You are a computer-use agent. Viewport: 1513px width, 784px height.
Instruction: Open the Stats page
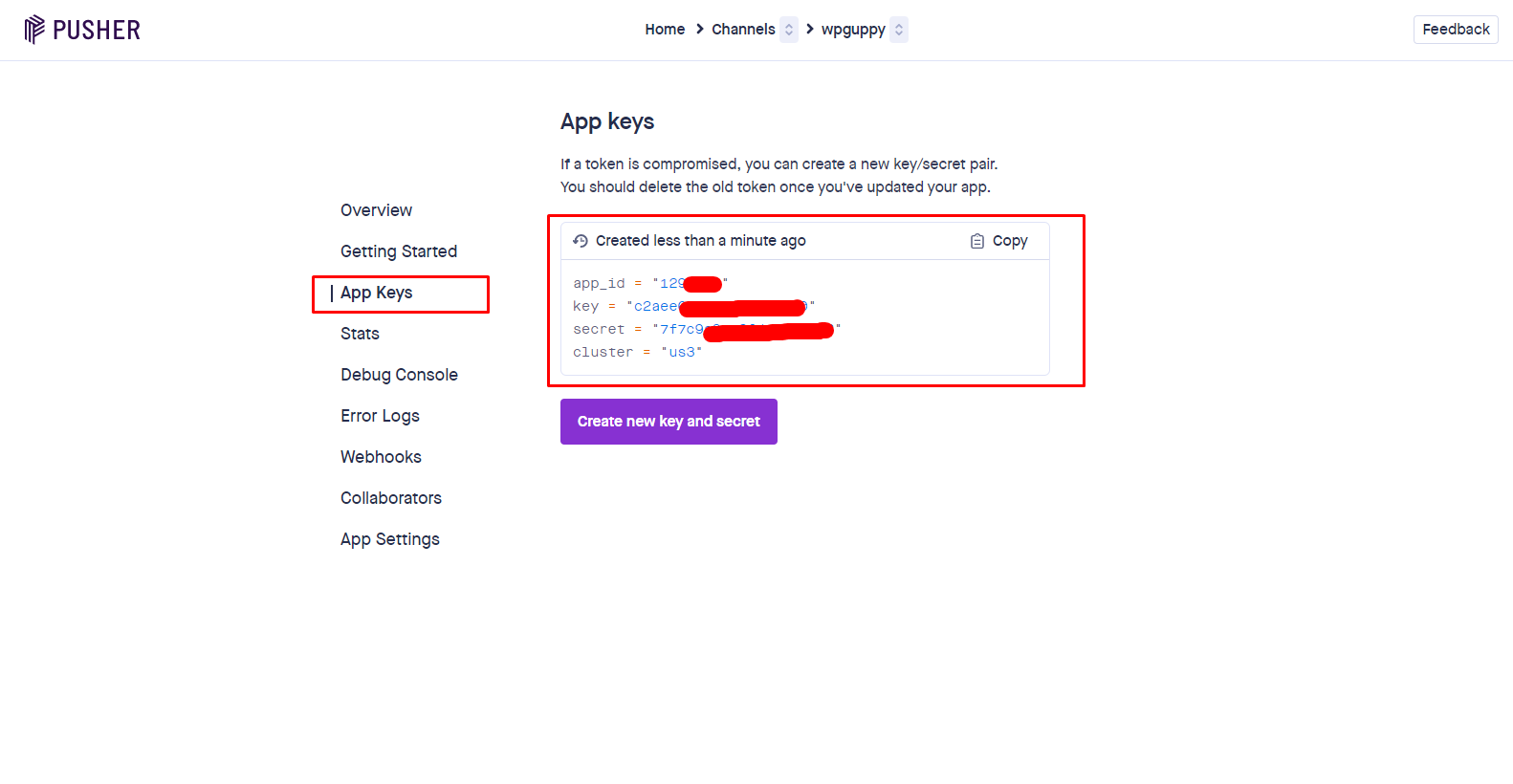tap(360, 334)
